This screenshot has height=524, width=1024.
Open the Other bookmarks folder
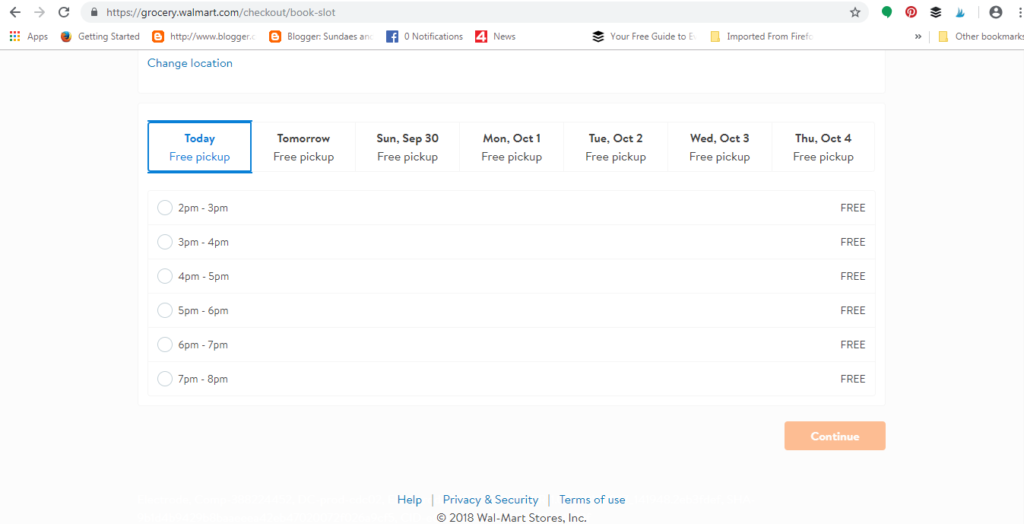tap(980, 37)
